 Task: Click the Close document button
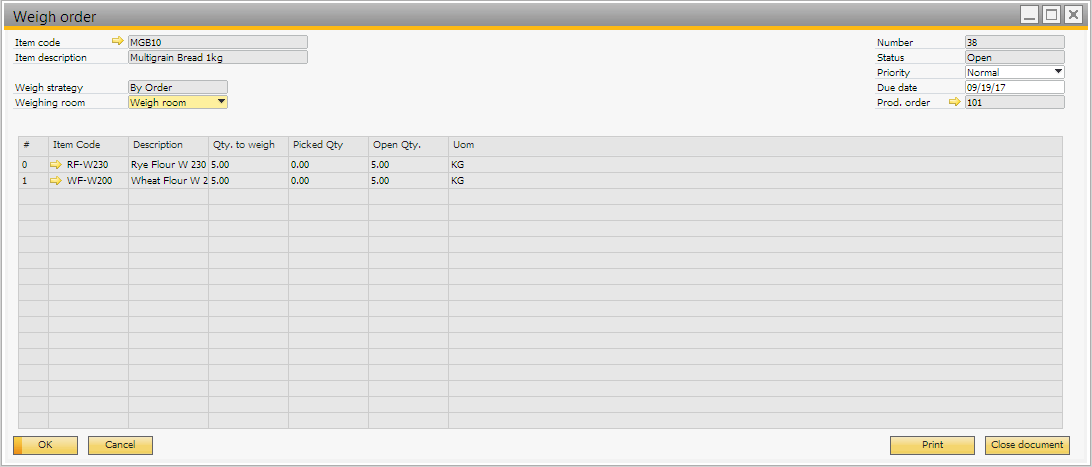pos(1026,445)
